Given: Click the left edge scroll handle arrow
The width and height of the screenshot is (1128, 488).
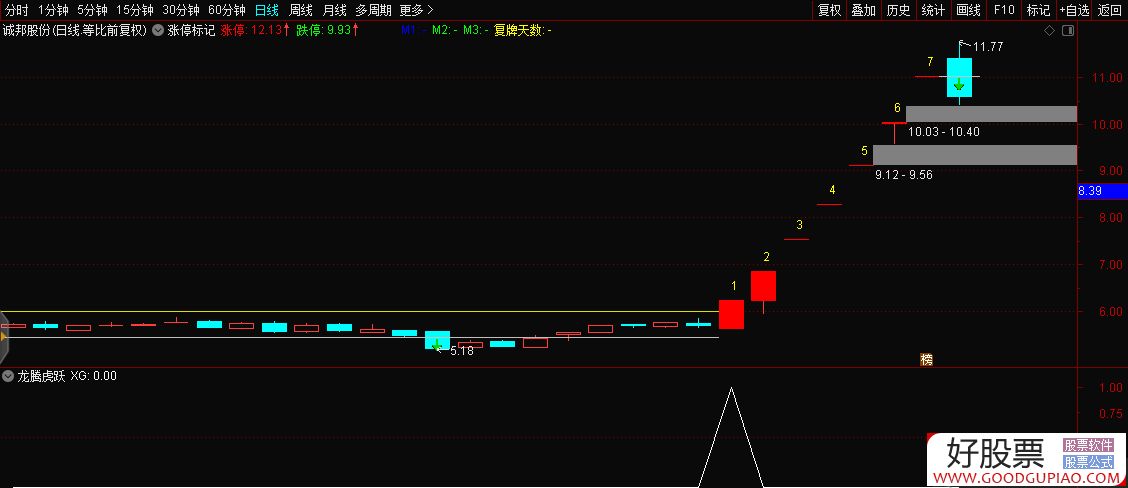Looking at the screenshot, I should pyautogui.click(x=3, y=338).
